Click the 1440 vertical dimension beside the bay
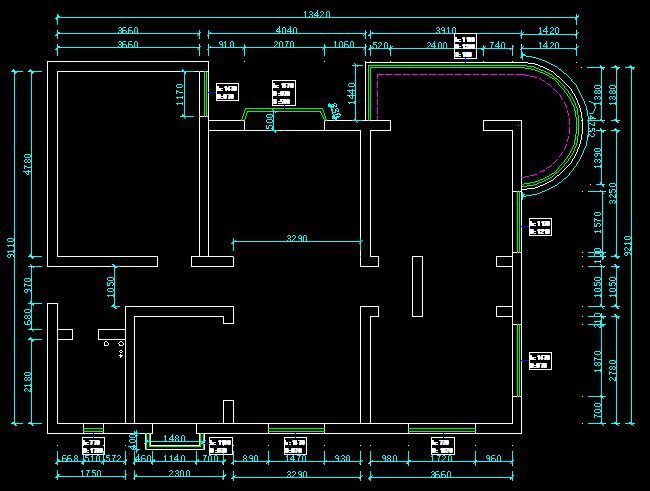This screenshot has height=491, width=650. coord(350,92)
